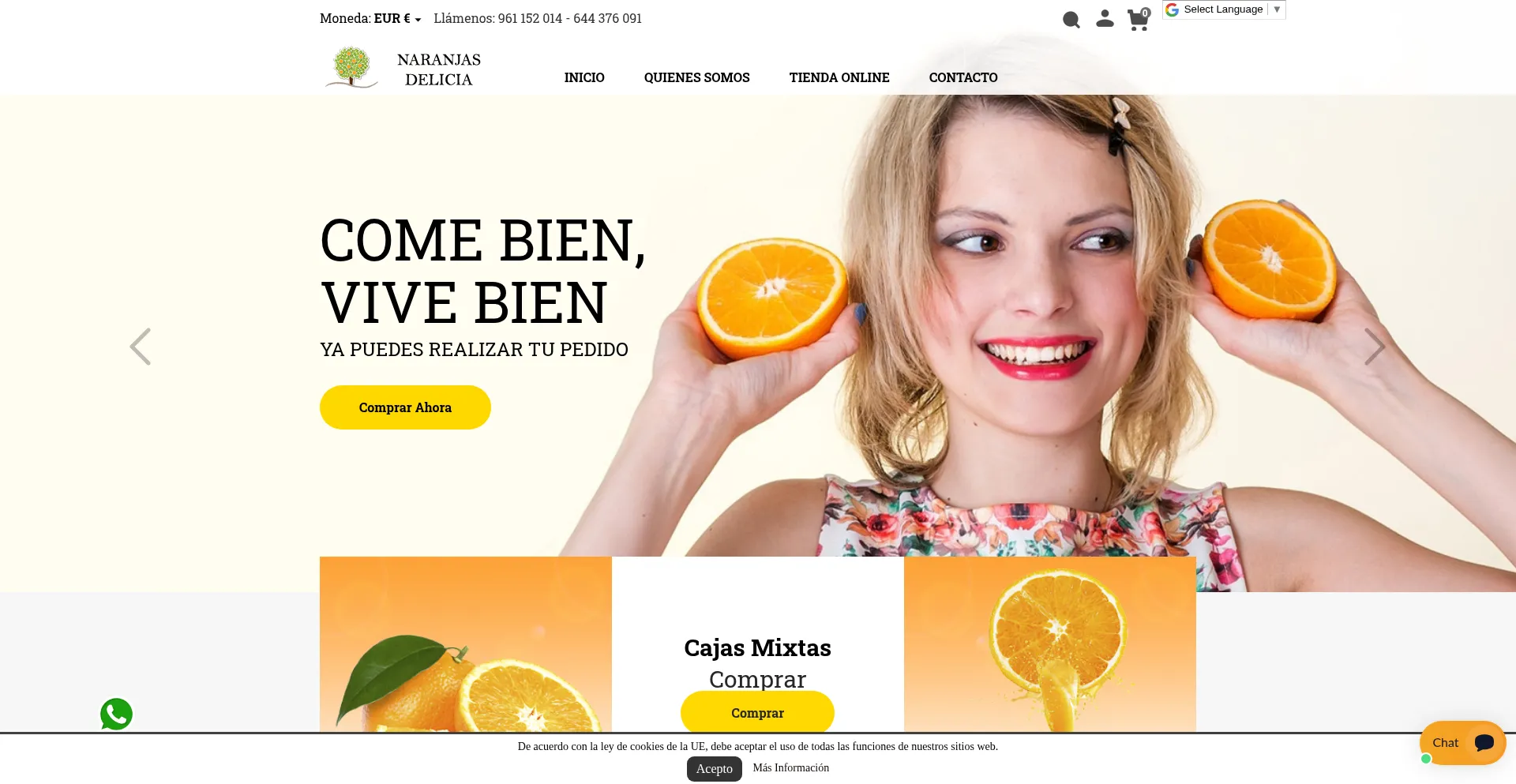Navigate to INICIO menu item
The image size is (1516, 784).
584,77
